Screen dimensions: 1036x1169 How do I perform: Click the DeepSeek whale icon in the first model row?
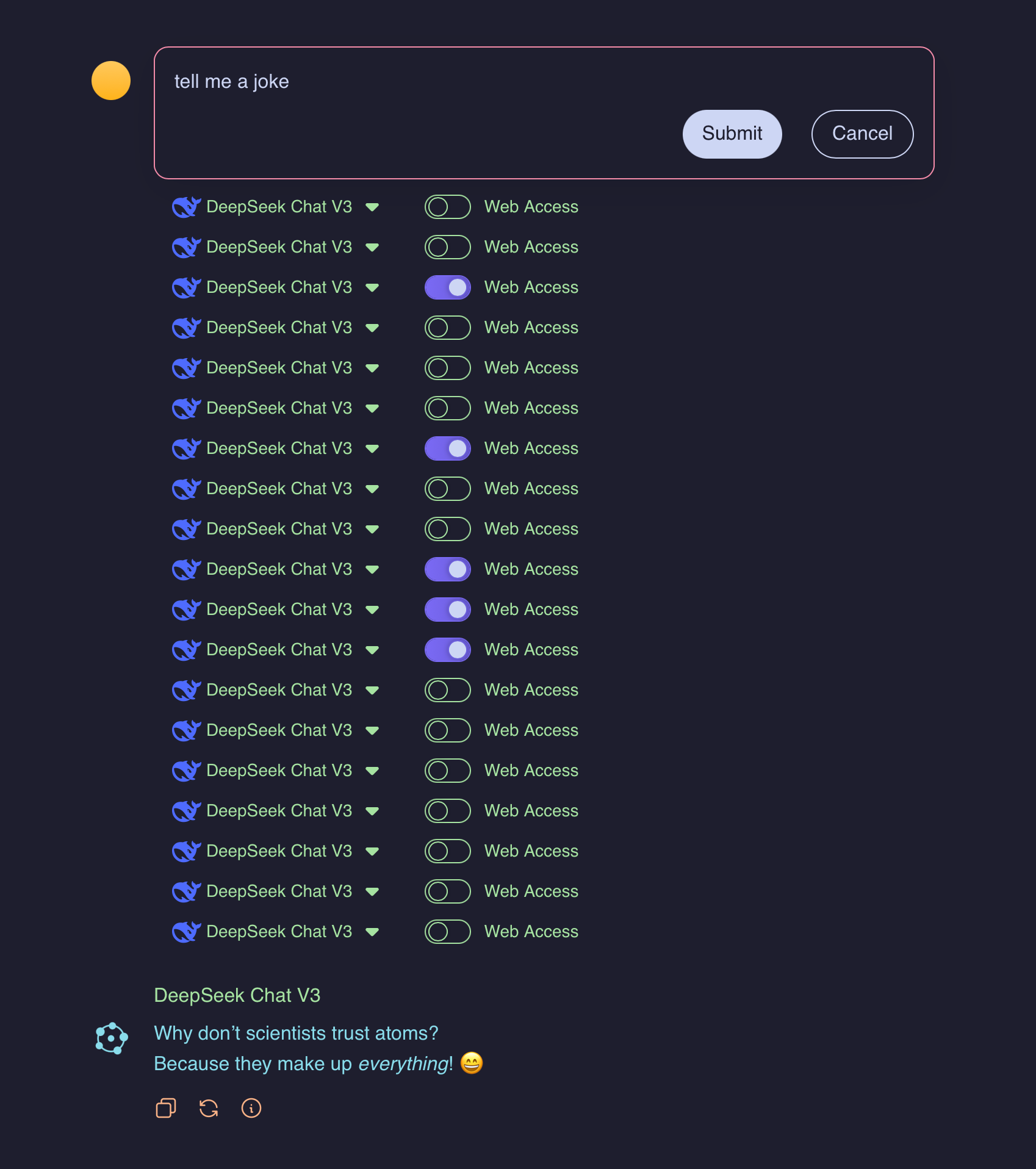pyautogui.click(x=186, y=207)
